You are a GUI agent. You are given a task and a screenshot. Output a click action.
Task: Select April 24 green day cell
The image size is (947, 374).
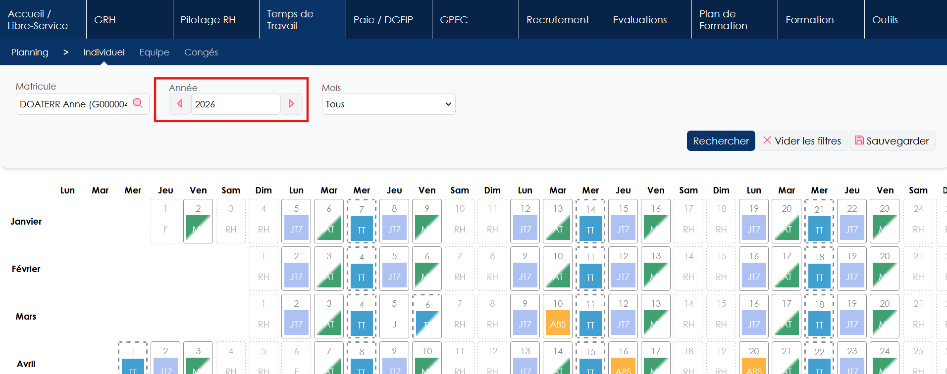[x=885, y=358]
